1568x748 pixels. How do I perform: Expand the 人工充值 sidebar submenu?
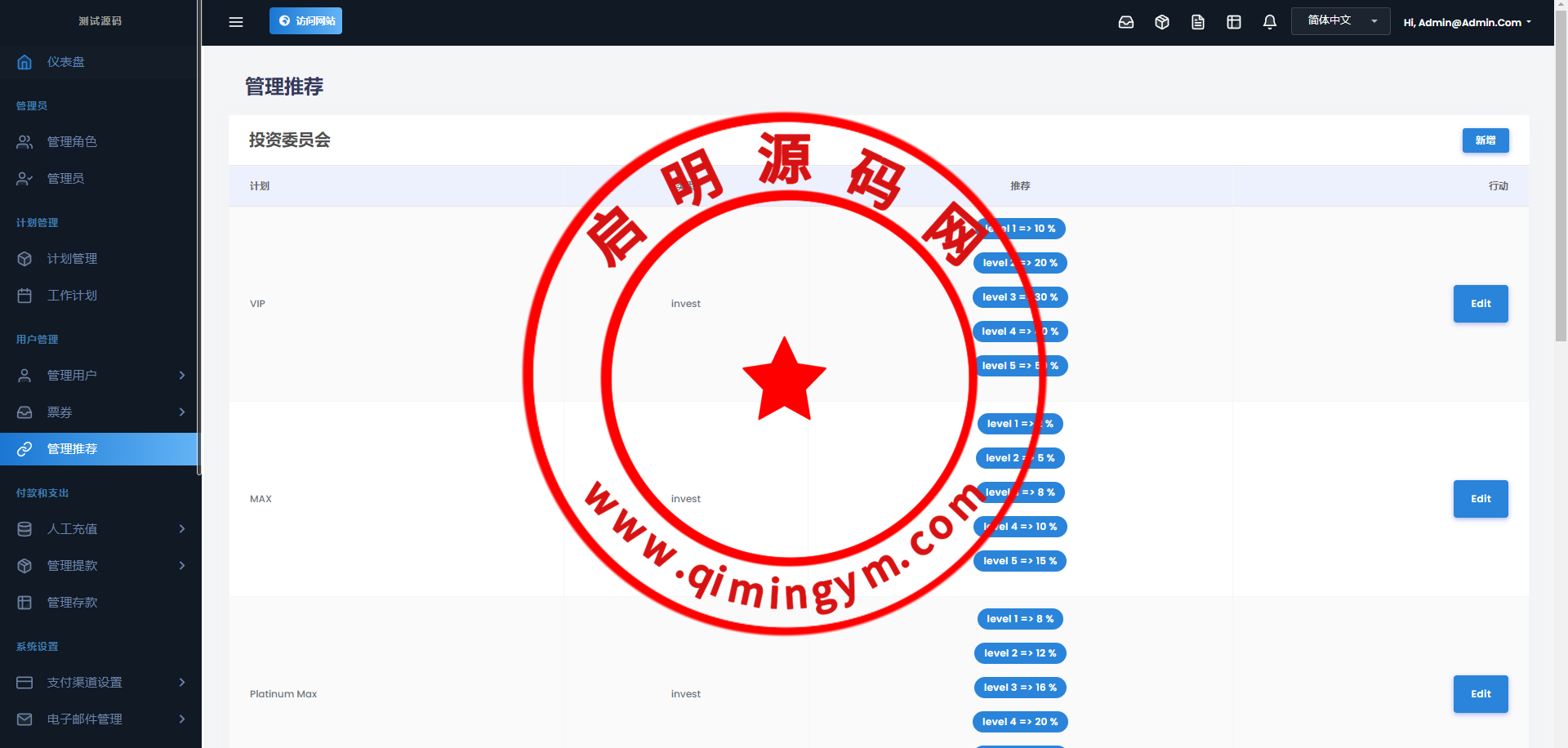(x=182, y=529)
